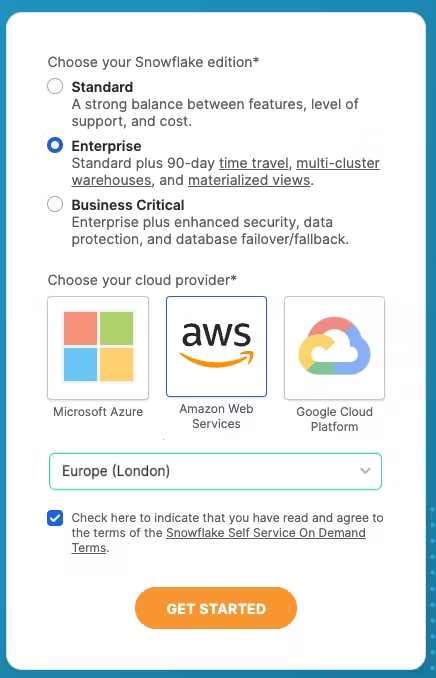Click the Google Cloud Platform label

(334, 419)
